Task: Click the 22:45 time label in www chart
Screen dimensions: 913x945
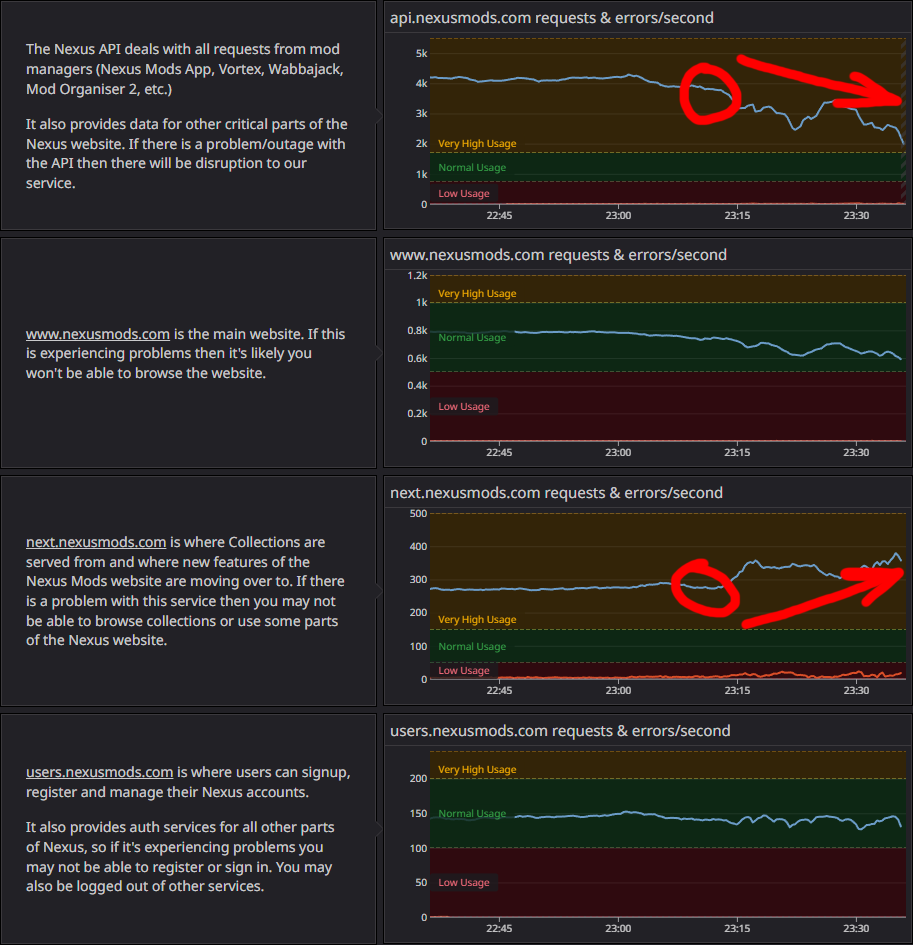Action: pyautogui.click(x=499, y=452)
